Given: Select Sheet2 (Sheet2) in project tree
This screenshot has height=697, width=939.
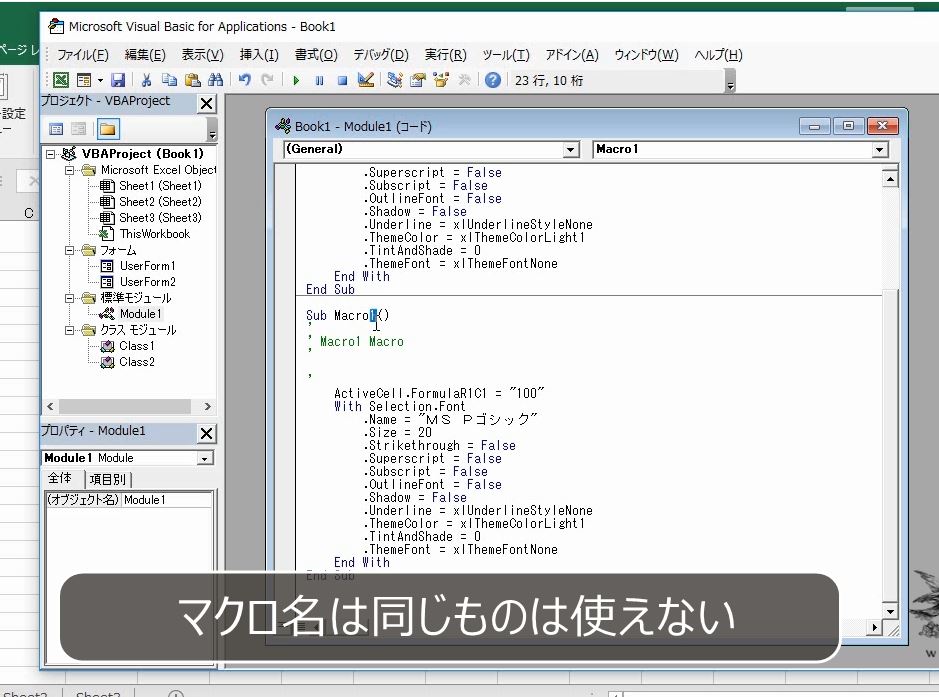Looking at the screenshot, I should (x=160, y=202).
